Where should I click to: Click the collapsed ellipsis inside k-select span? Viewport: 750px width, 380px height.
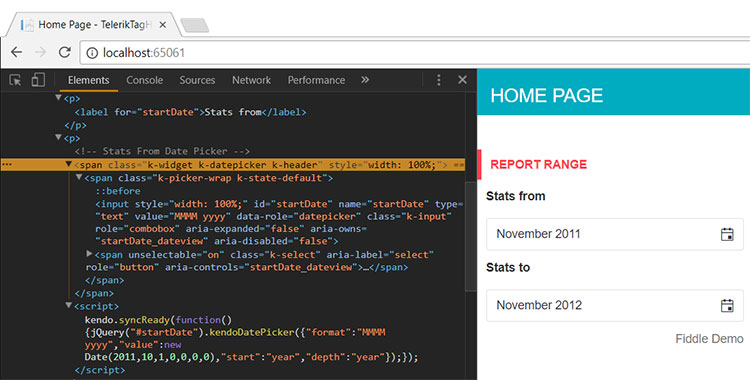(x=365, y=267)
